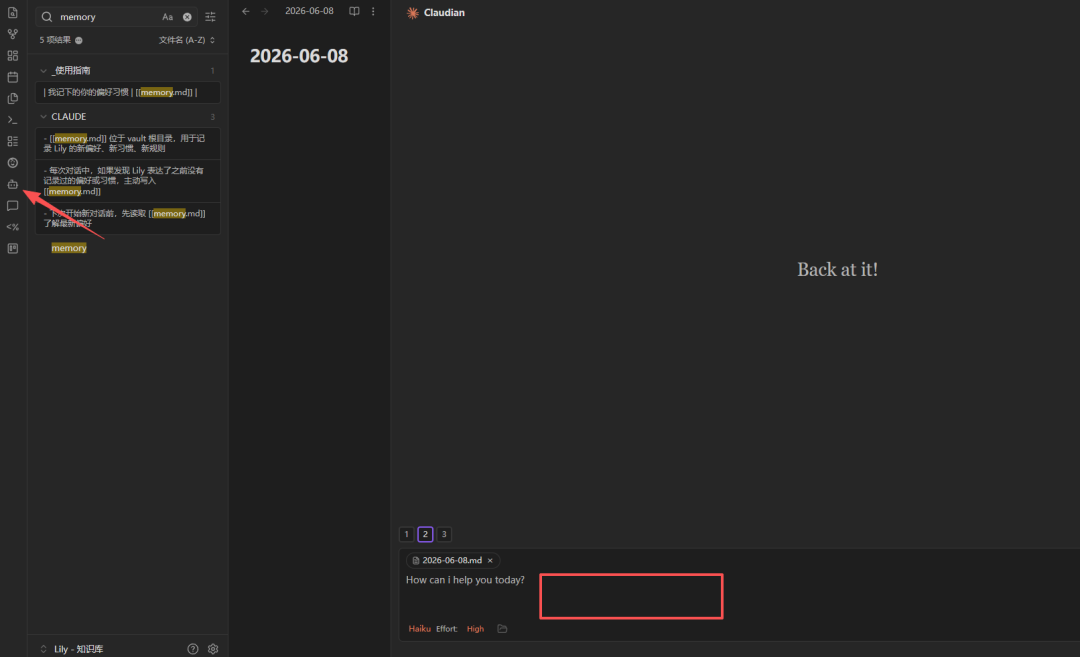
Task: Click the dot icon beside 5 results
Action: (x=79, y=40)
